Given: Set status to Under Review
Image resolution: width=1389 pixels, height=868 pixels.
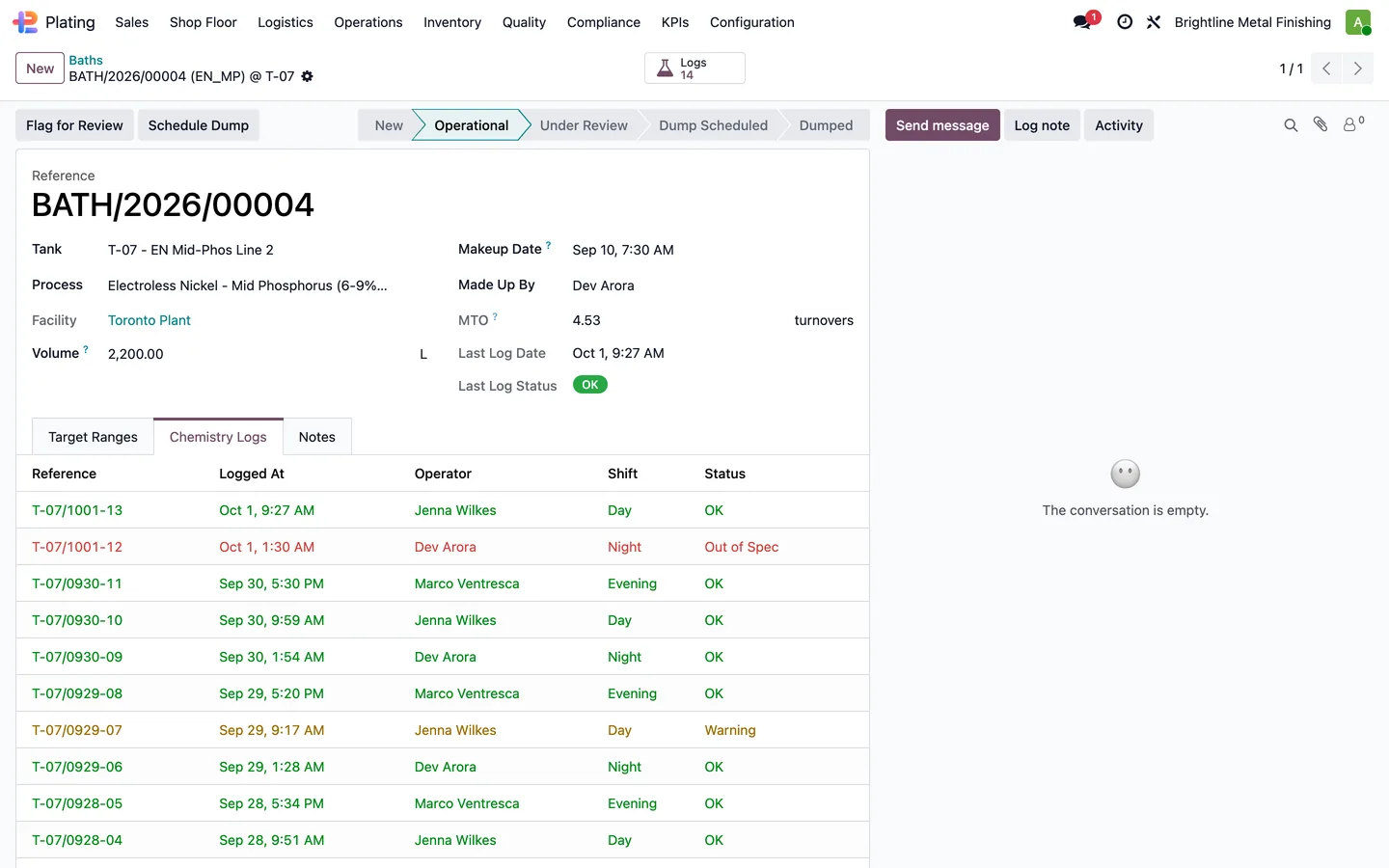Looking at the screenshot, I should tap(584, 125).
